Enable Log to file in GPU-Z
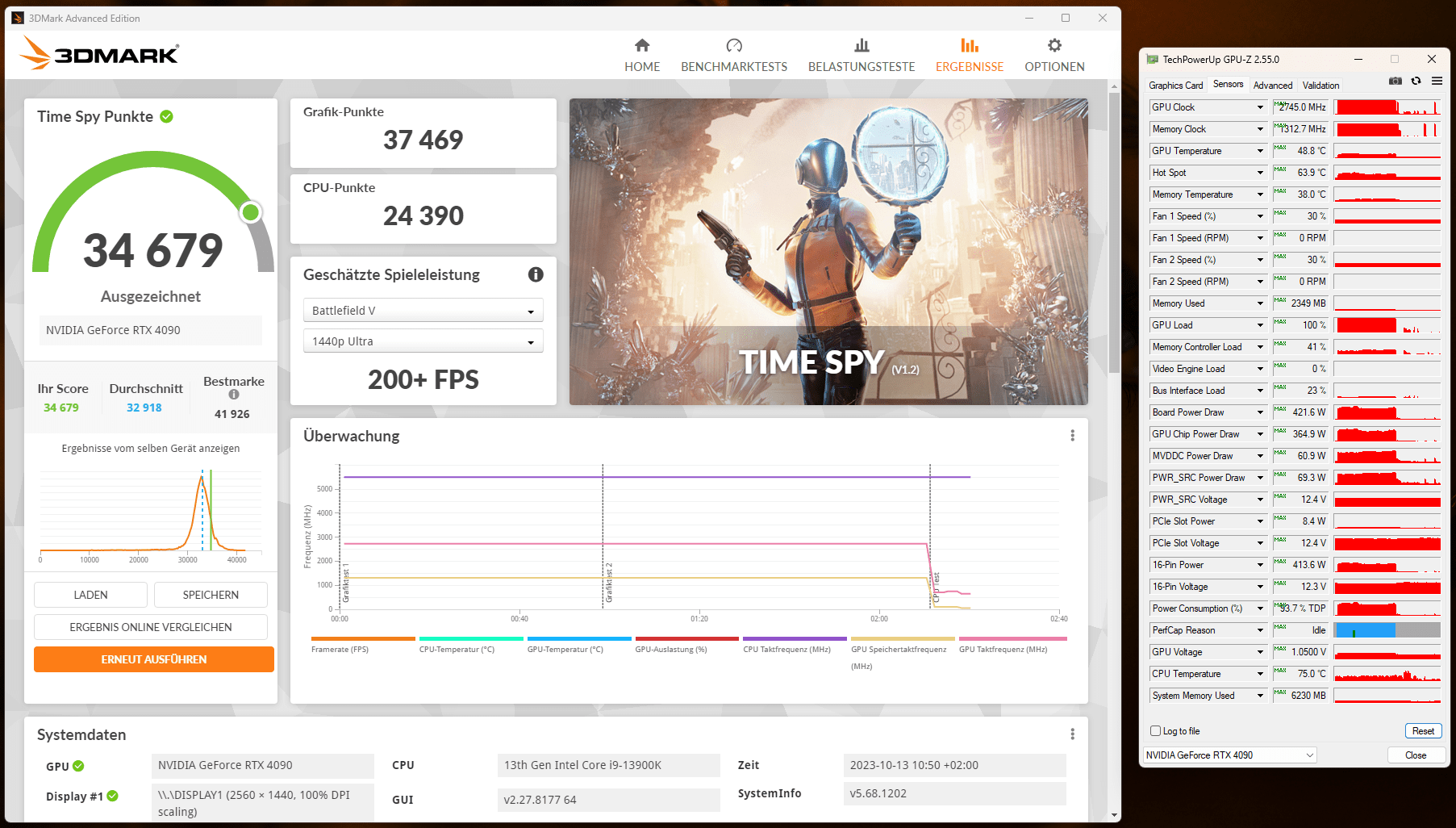1456x828 pixels. pos(1155,731)
